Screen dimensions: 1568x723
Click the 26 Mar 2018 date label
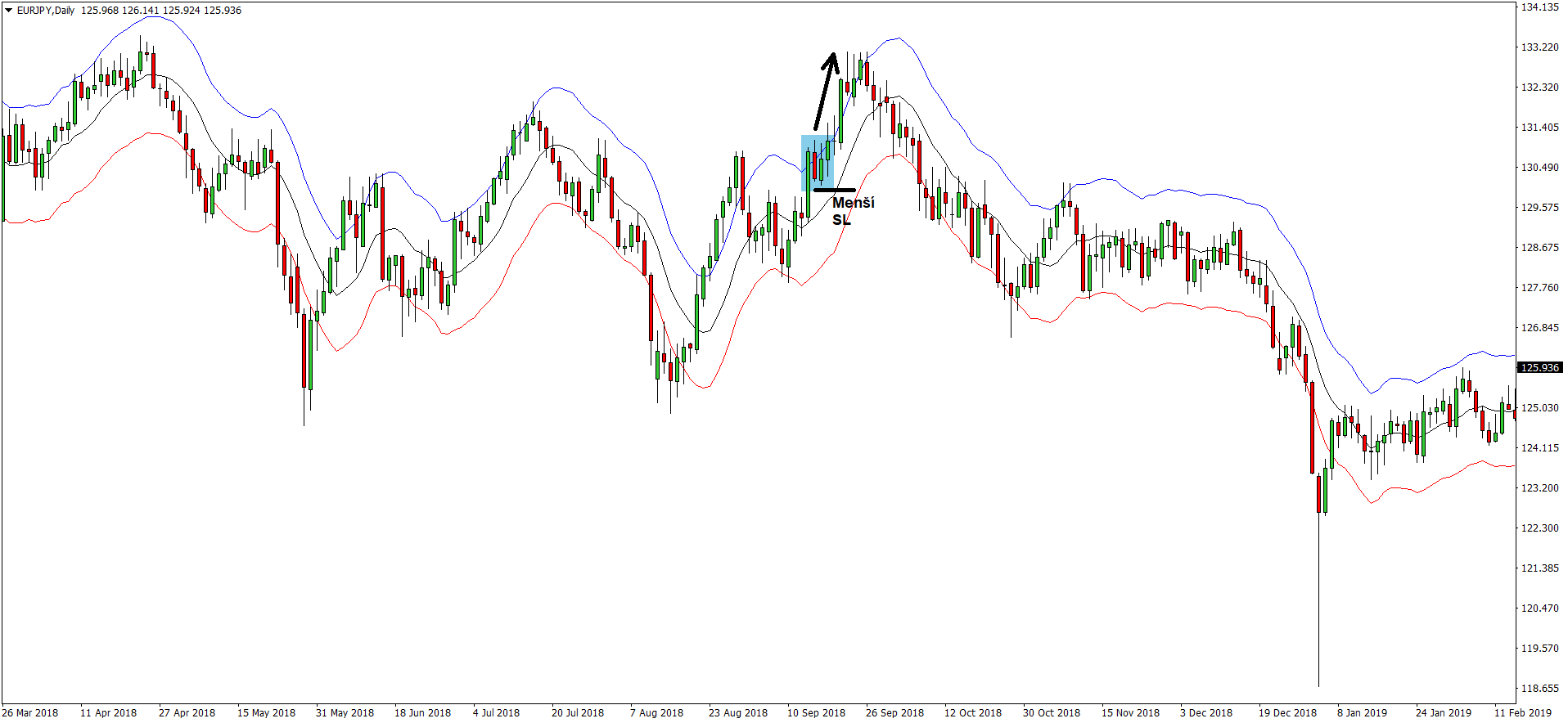30,713
